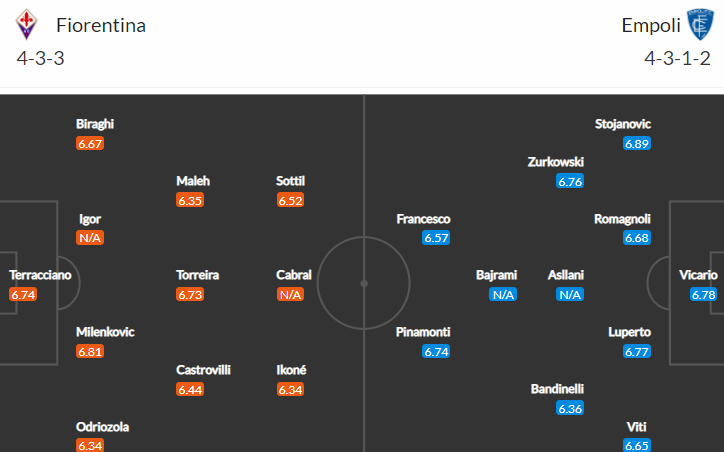Click the Fiorentina club crest icon
724x452 pixels.
point(26,24)
